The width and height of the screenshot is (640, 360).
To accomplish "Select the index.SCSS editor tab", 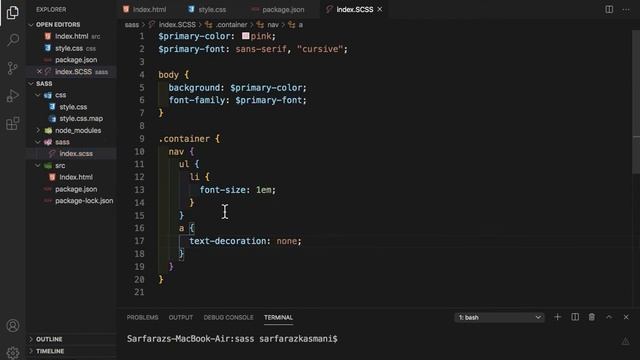I will [x=354, y=9].
